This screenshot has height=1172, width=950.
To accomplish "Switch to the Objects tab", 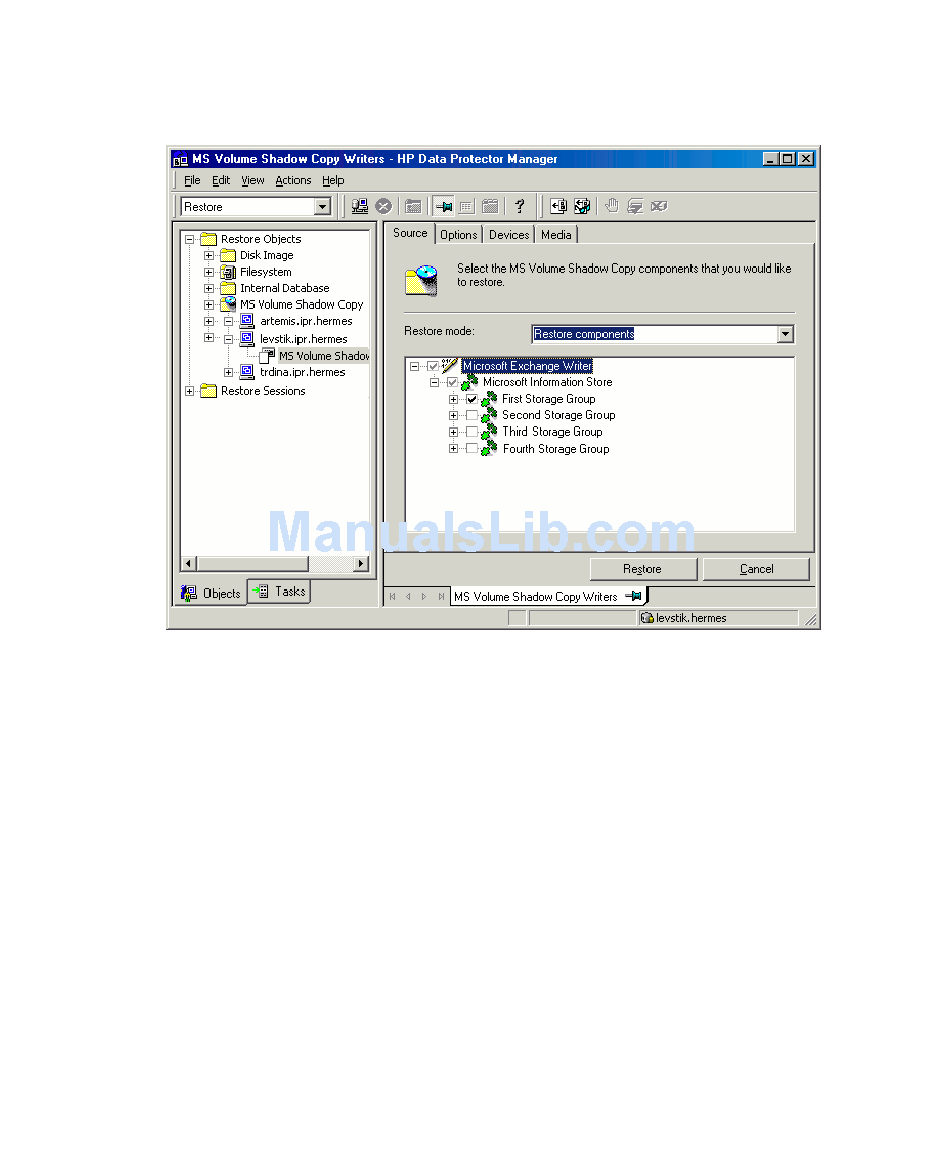I will pyautogui.click(x=212, y=593).
